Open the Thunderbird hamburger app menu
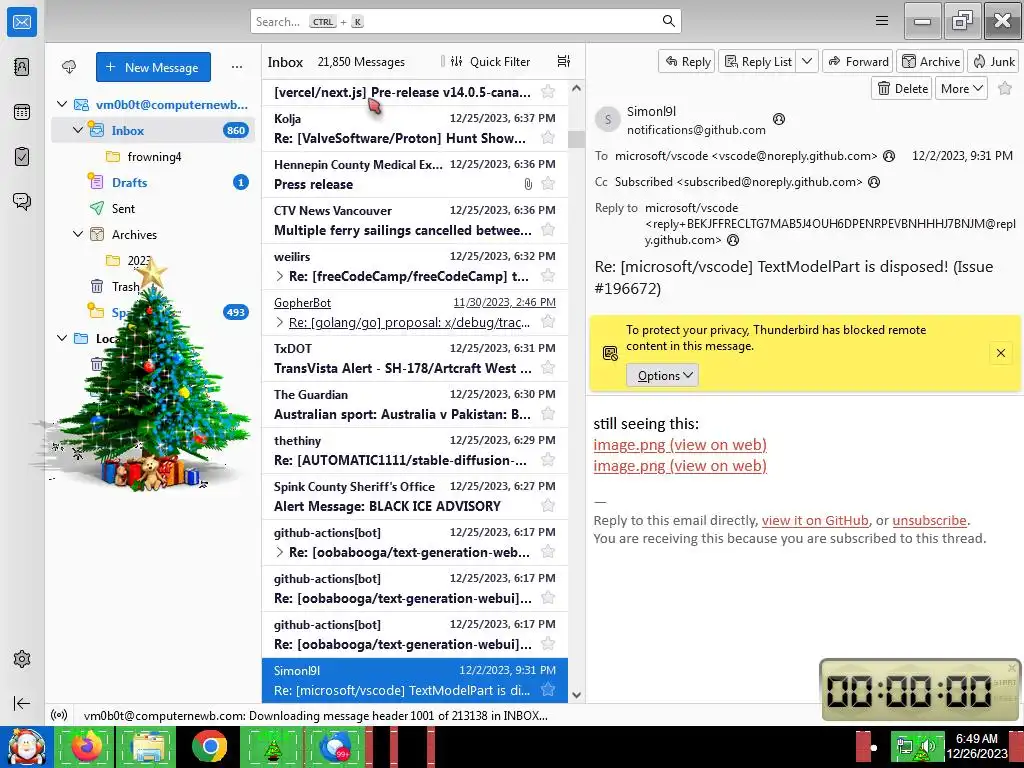The width and height of the screenshot is (1024, 768). coord(882,21)
